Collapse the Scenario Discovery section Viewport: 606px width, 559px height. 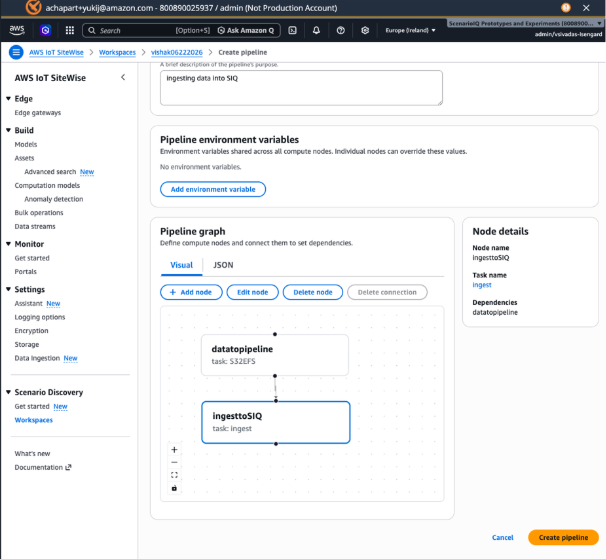click(8, 392)
